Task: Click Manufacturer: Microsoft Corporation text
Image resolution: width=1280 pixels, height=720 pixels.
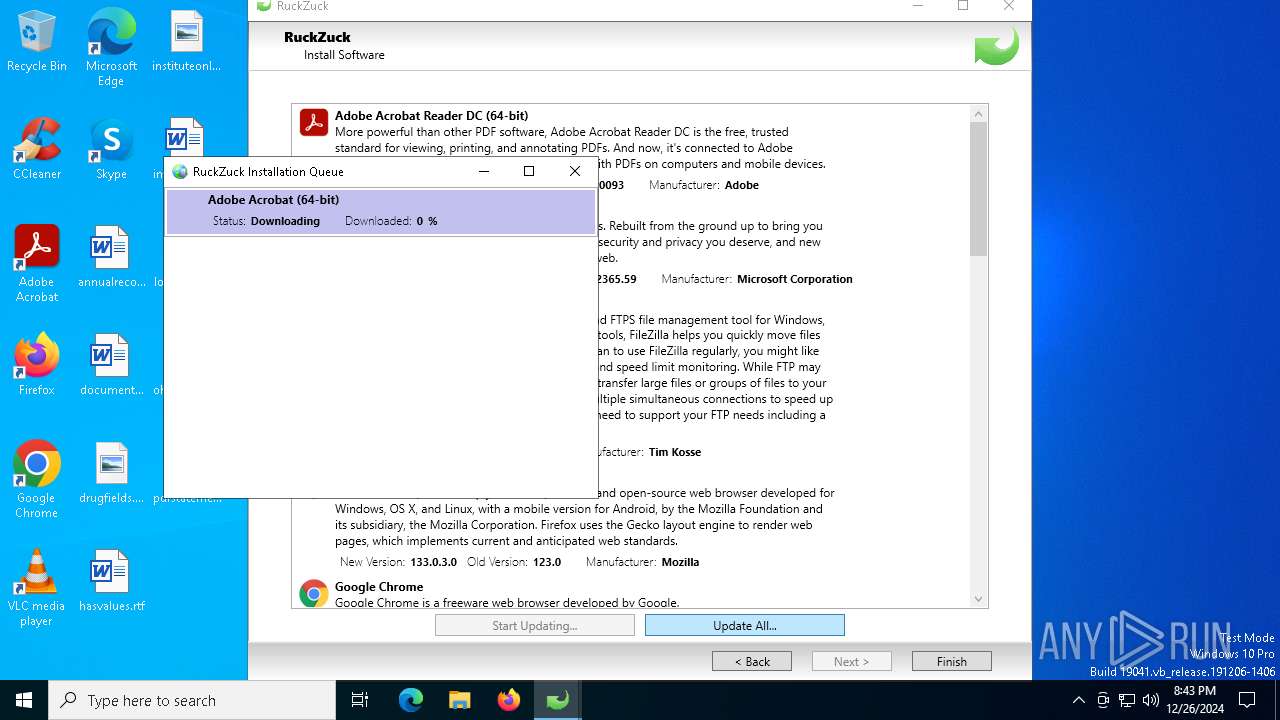Action: point(757,279)
